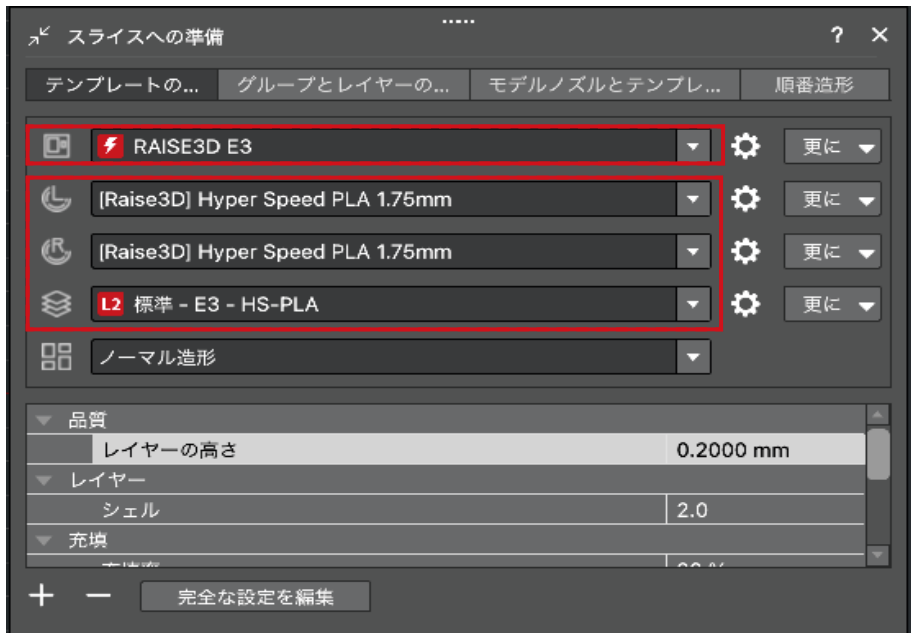This screenshot has height=633, width=917.
Task: Click the settings list scroll-up arrow
Action: point(878,415)
